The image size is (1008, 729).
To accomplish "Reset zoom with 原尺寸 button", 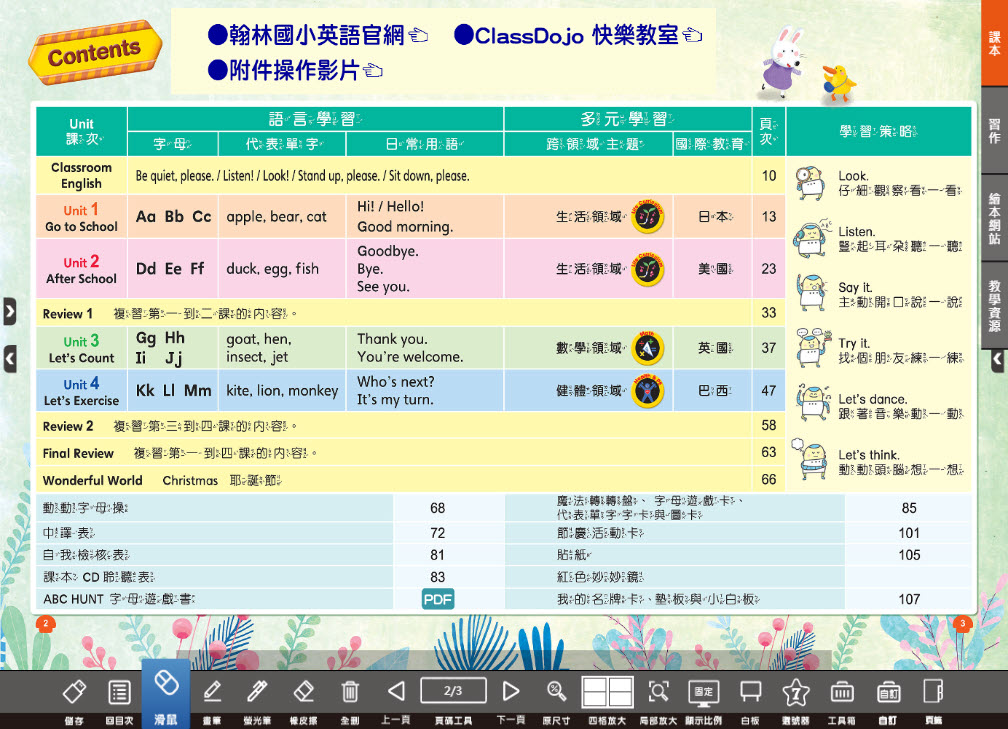I will (556, 692).
